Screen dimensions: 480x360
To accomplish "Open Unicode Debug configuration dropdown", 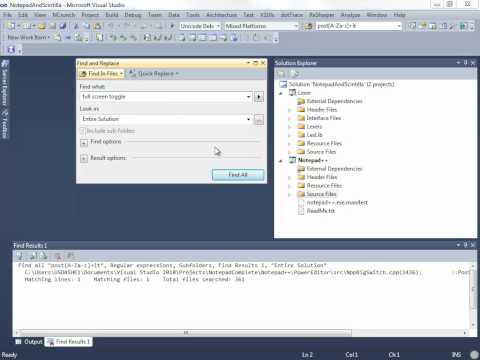I will pos(218,26).
